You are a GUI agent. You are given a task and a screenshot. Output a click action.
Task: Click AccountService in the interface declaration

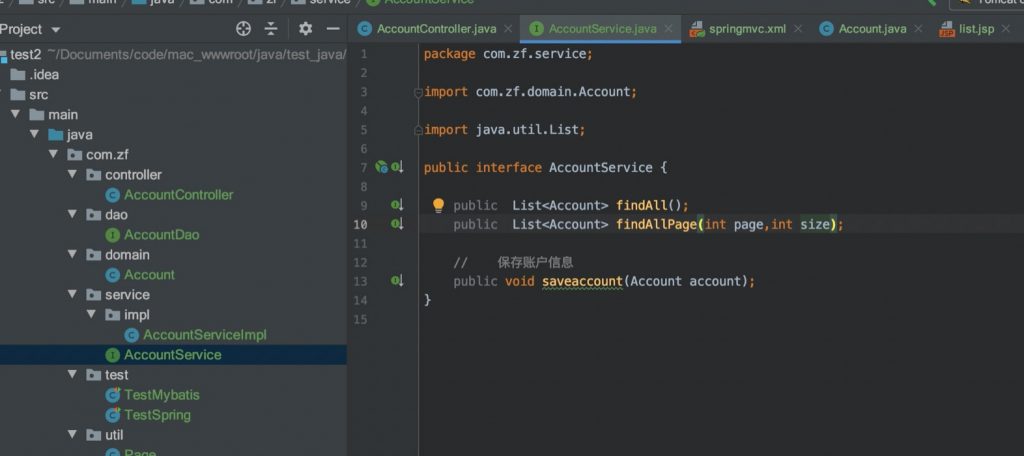pos(600,167)
